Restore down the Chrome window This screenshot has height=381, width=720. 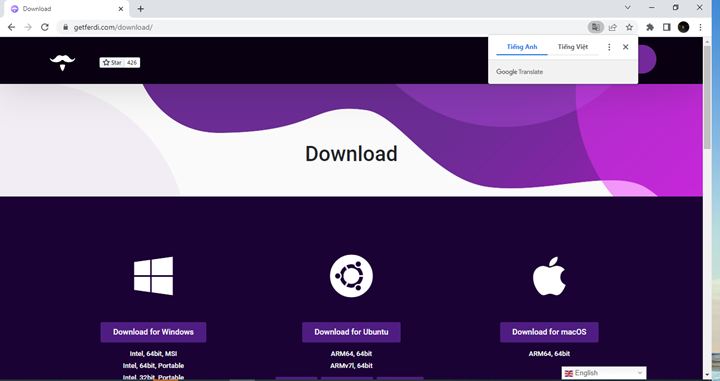tap(675, 7)
